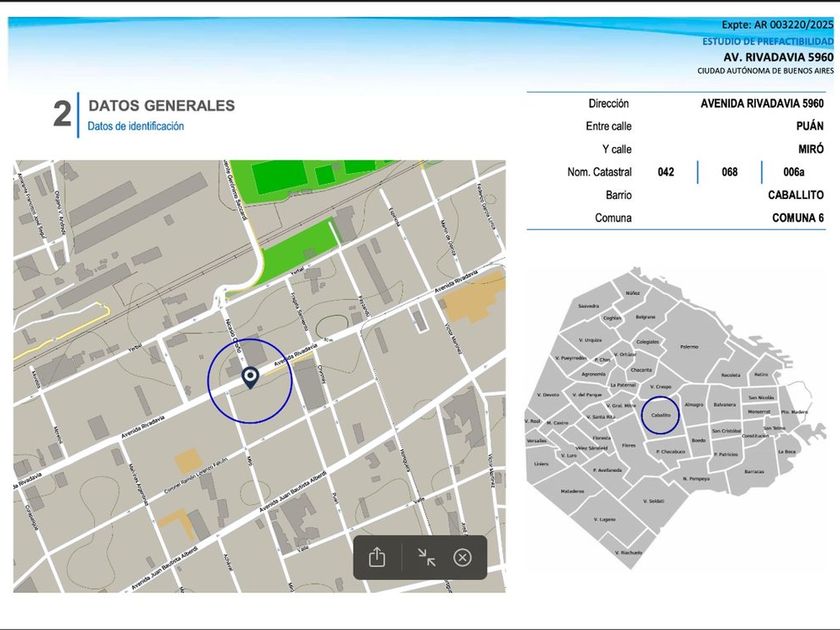Click the exit full screen arrows icon
The image size is (840, 630).
[427, 558]
